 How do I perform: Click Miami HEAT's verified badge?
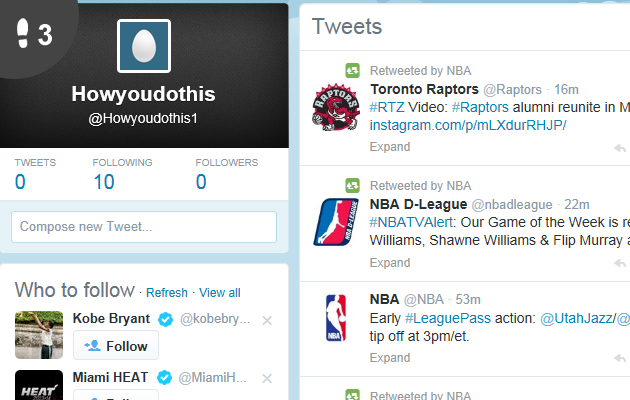pyautogui.click(x=164, y=378)
